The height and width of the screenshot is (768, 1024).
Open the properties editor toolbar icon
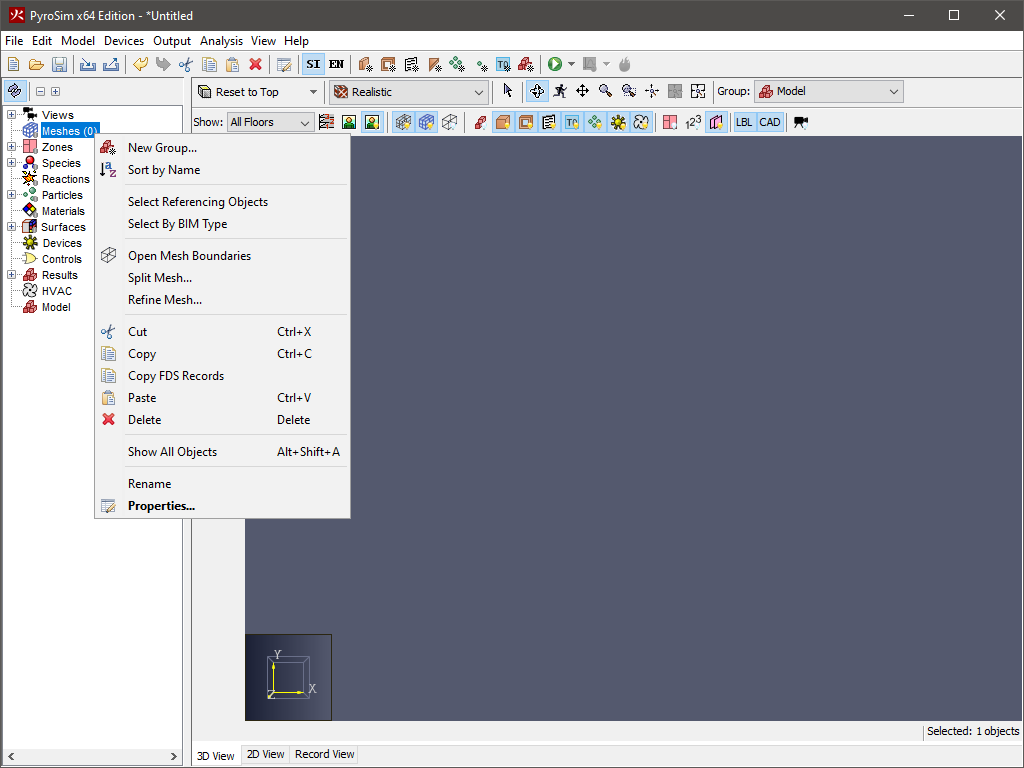[x=283, y=65]
